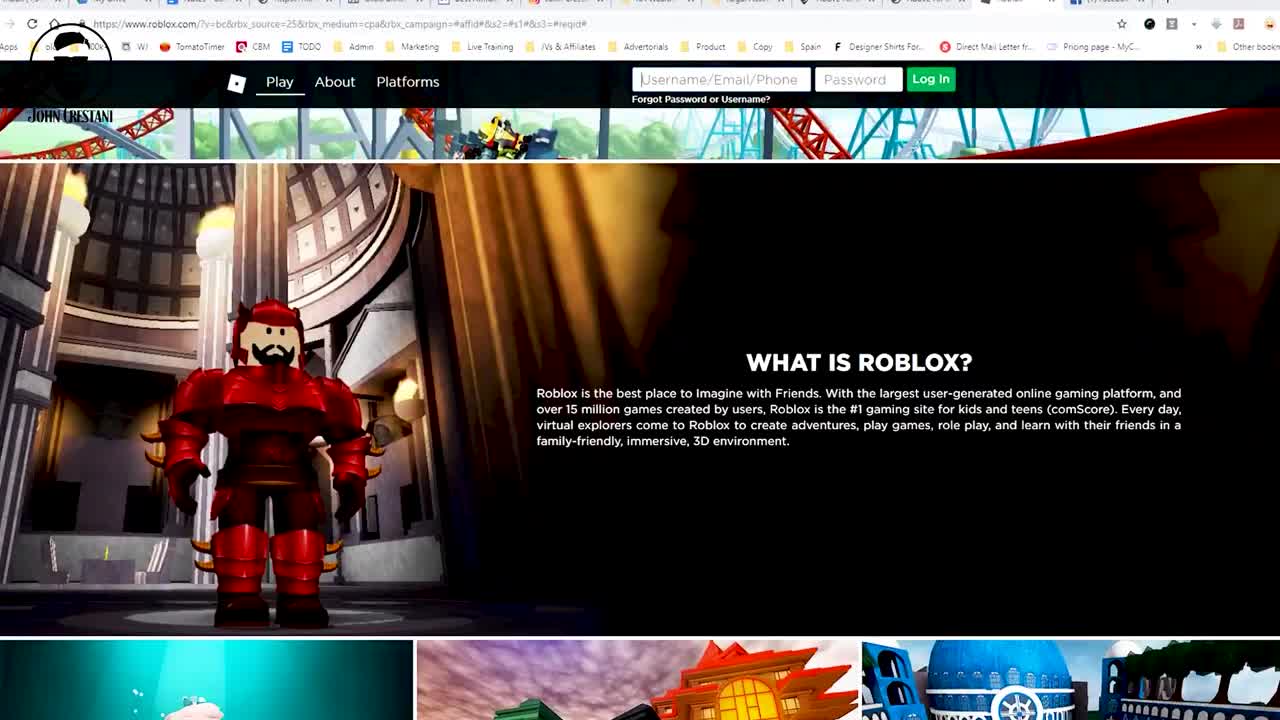
Task: Open the TODO bookmark
Action: pos(301,47)
